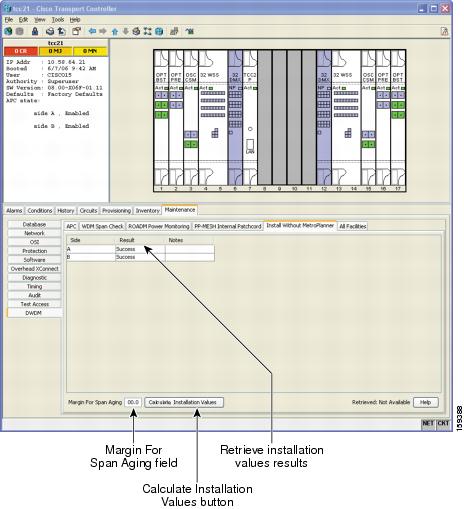Click Calculate Installation Values button
This screenshot has height=509, width=464.
click(184, 402)
